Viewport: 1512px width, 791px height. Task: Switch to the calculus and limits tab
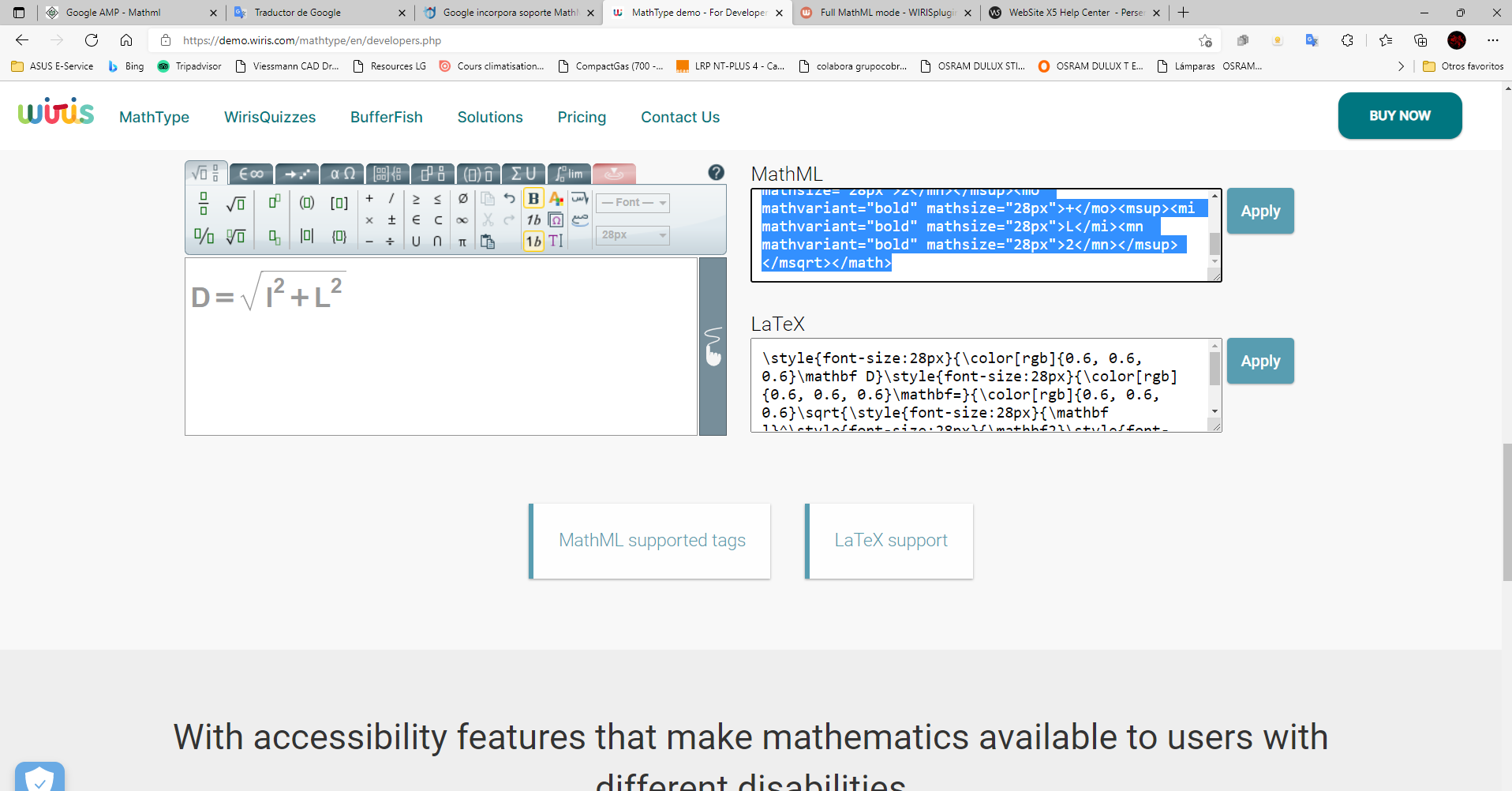tap(569, 174)
